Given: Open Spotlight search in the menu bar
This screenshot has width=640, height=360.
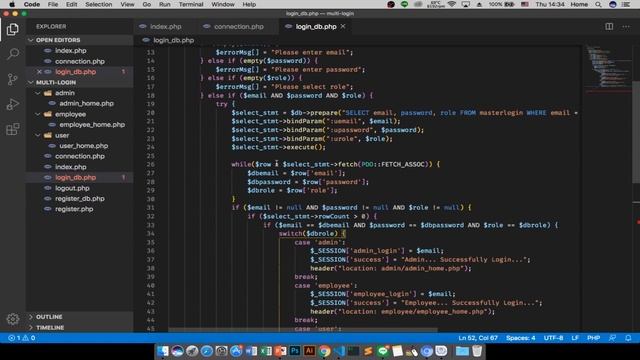Looking at the screenshot, I should 598,4.
